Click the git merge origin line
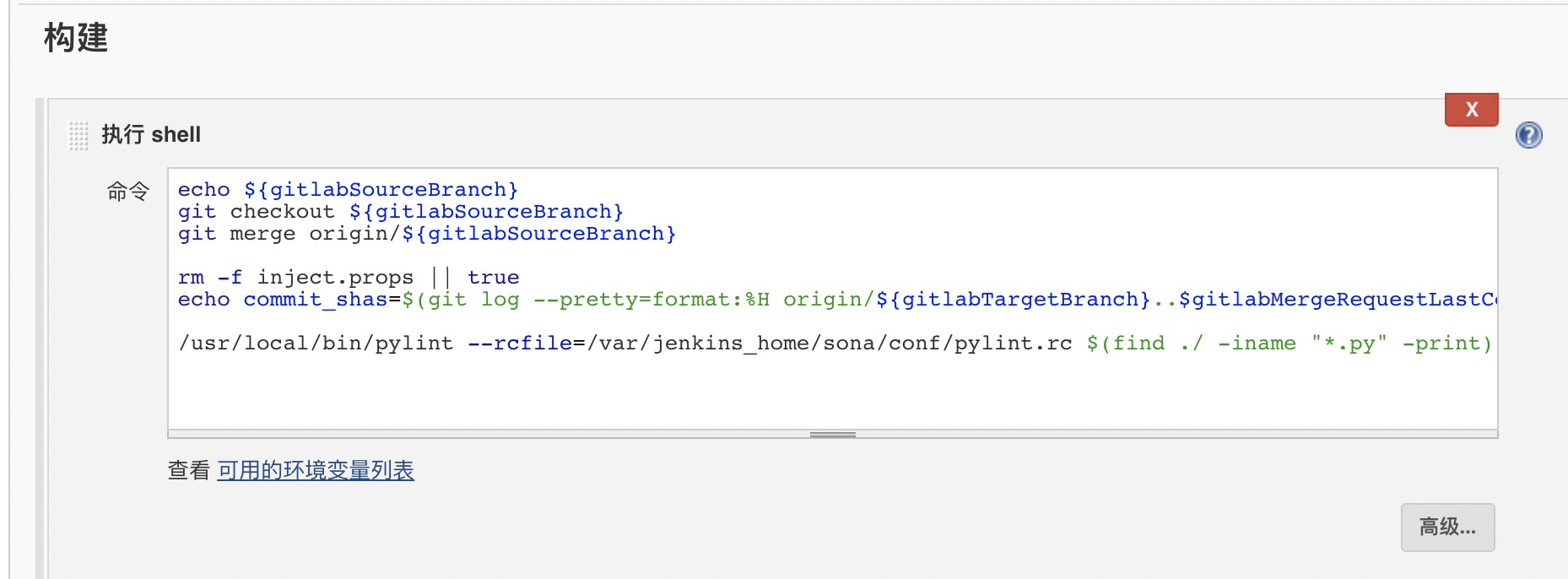1568x579 pixels. click(426, 234)
